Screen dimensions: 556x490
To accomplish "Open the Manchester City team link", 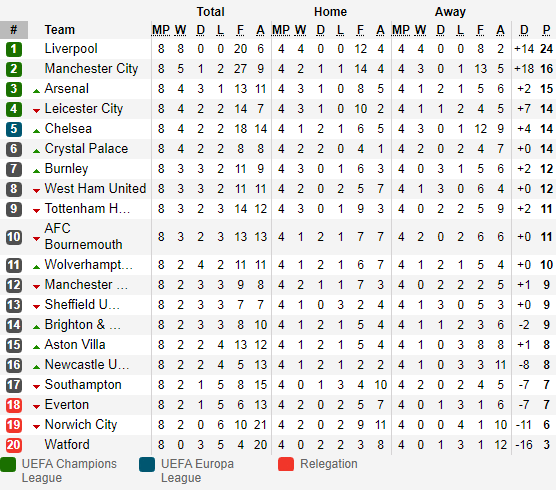I will pyautogui.click(x=91, y=69).
